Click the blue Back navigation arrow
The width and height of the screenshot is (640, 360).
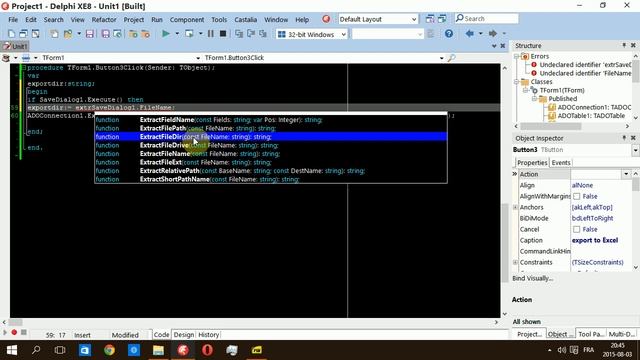click(469, 33)
